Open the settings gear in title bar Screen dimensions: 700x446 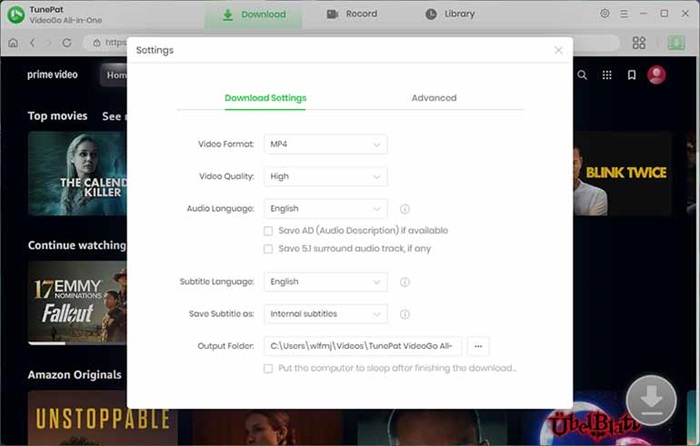(x=604, y=14)
